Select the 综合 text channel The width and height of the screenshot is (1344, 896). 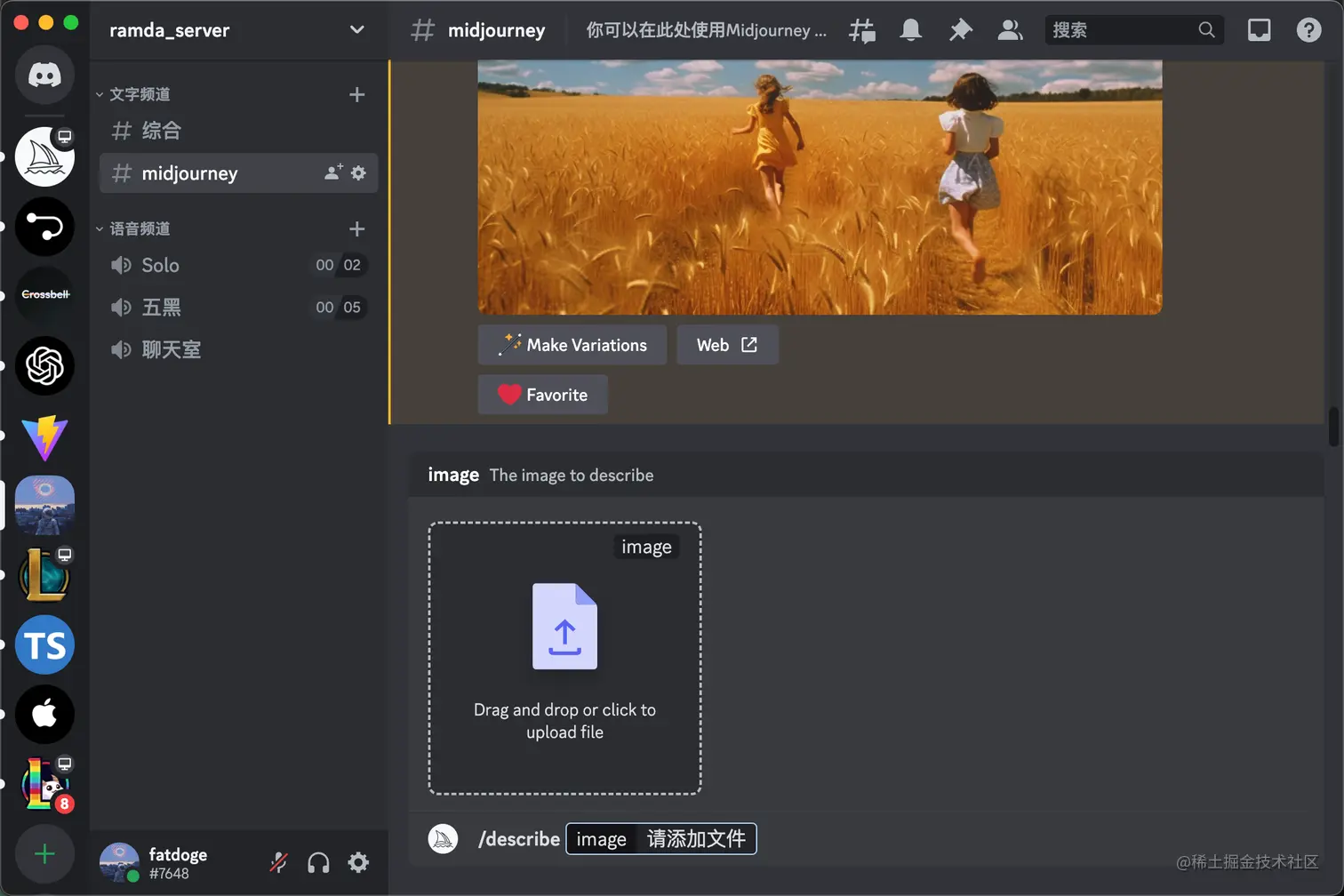coord(238,131)
